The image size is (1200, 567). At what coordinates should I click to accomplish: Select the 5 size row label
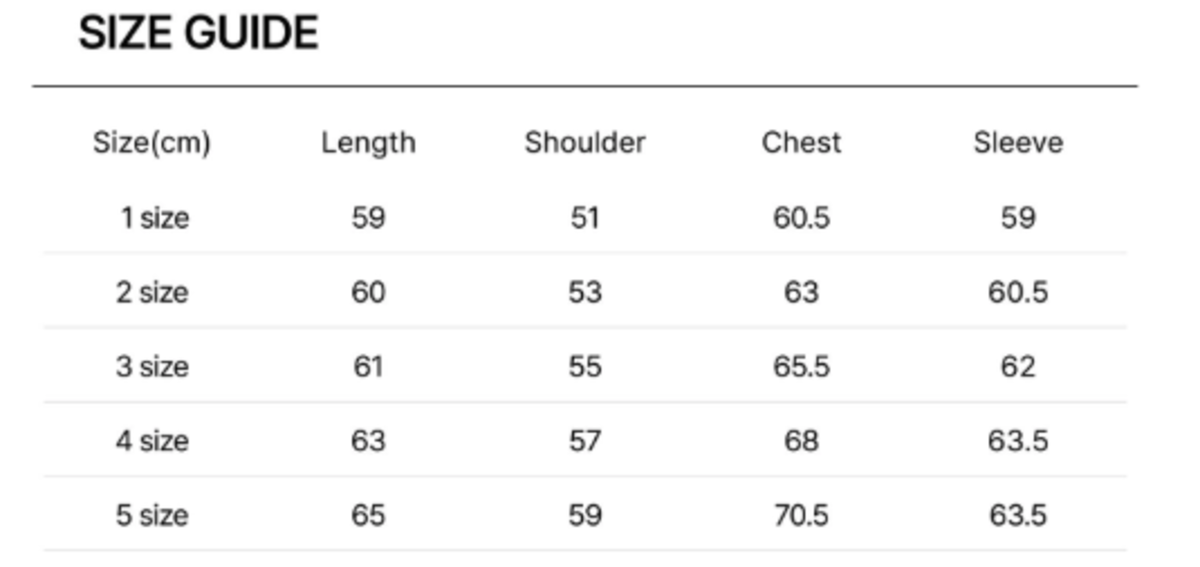[152, 515]
